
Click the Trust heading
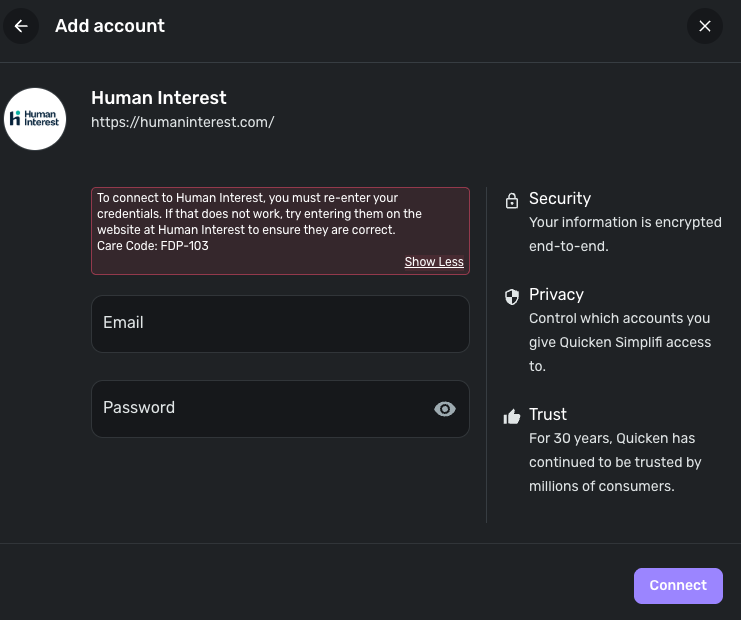(x=548, y=414)
